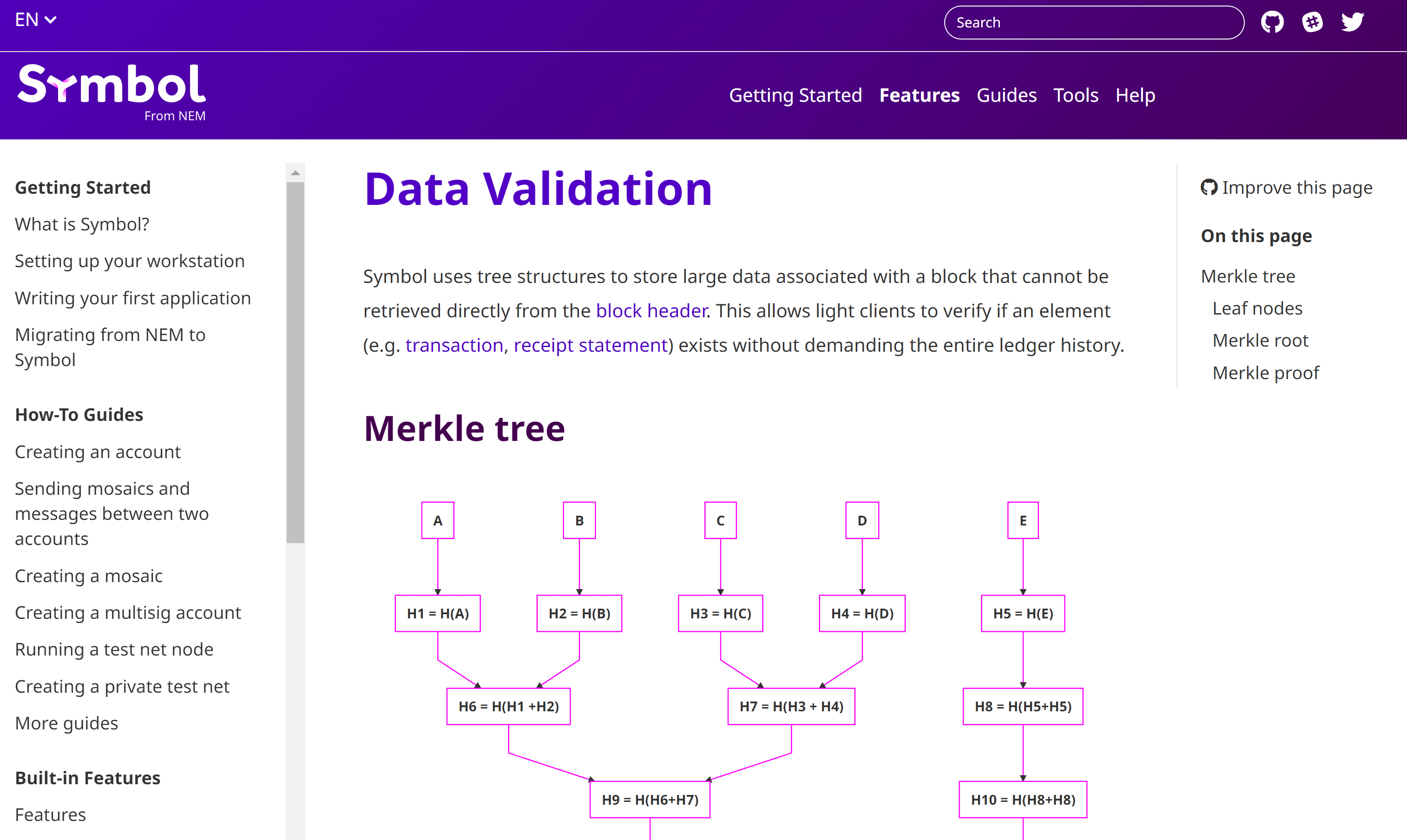The height and width of the screenshot is (840, 1407).
Task: Open Creating a mosaic guide
Action: 88,576
